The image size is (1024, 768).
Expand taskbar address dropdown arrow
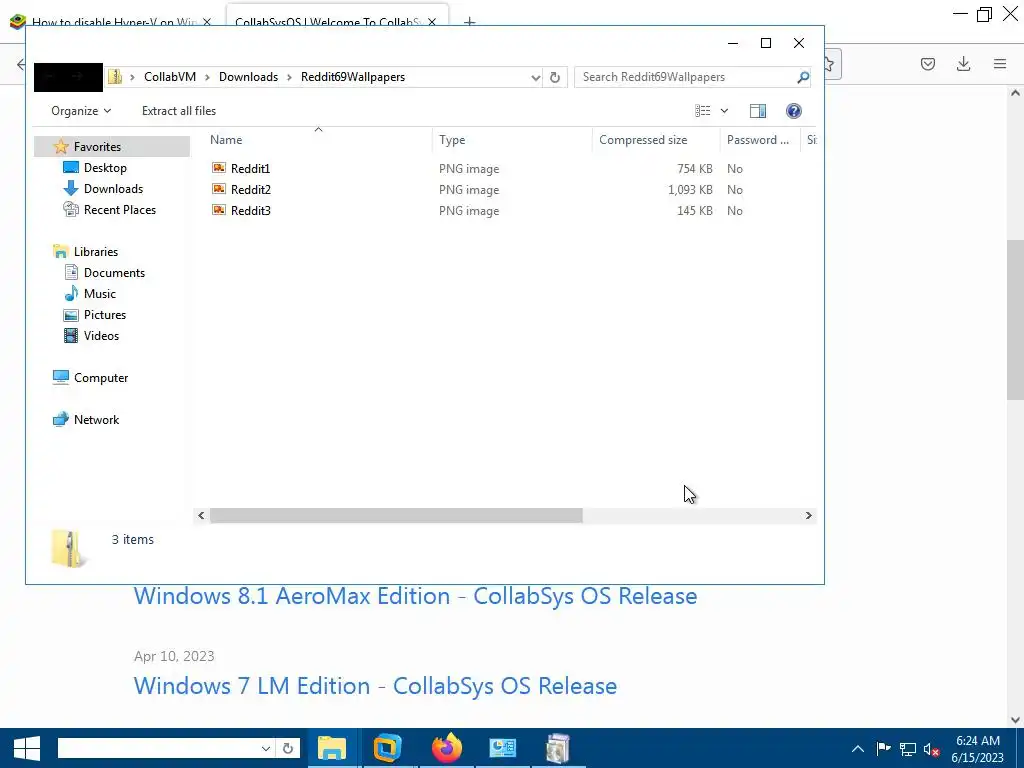click(x=265, y=748)
